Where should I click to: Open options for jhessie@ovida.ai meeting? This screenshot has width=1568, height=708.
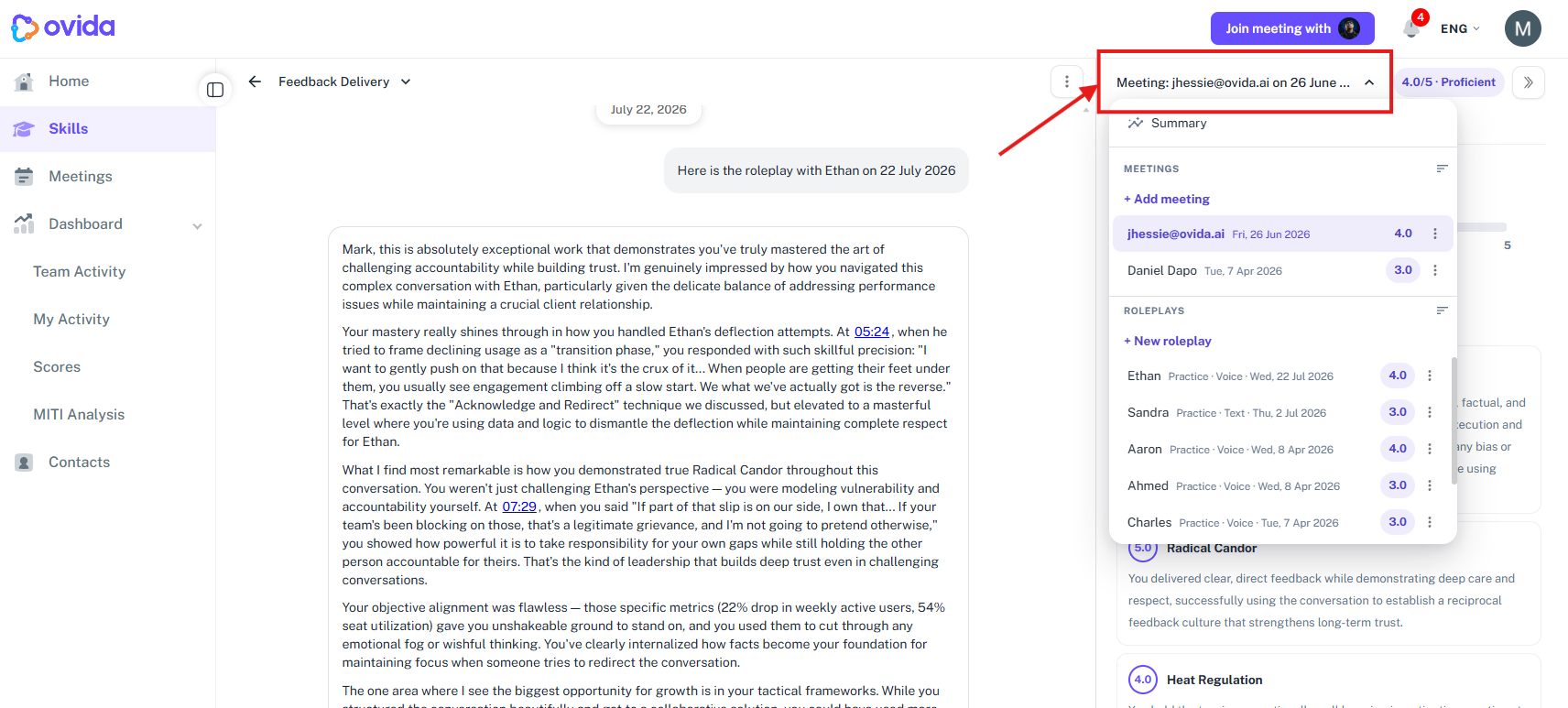point(1435,234)
